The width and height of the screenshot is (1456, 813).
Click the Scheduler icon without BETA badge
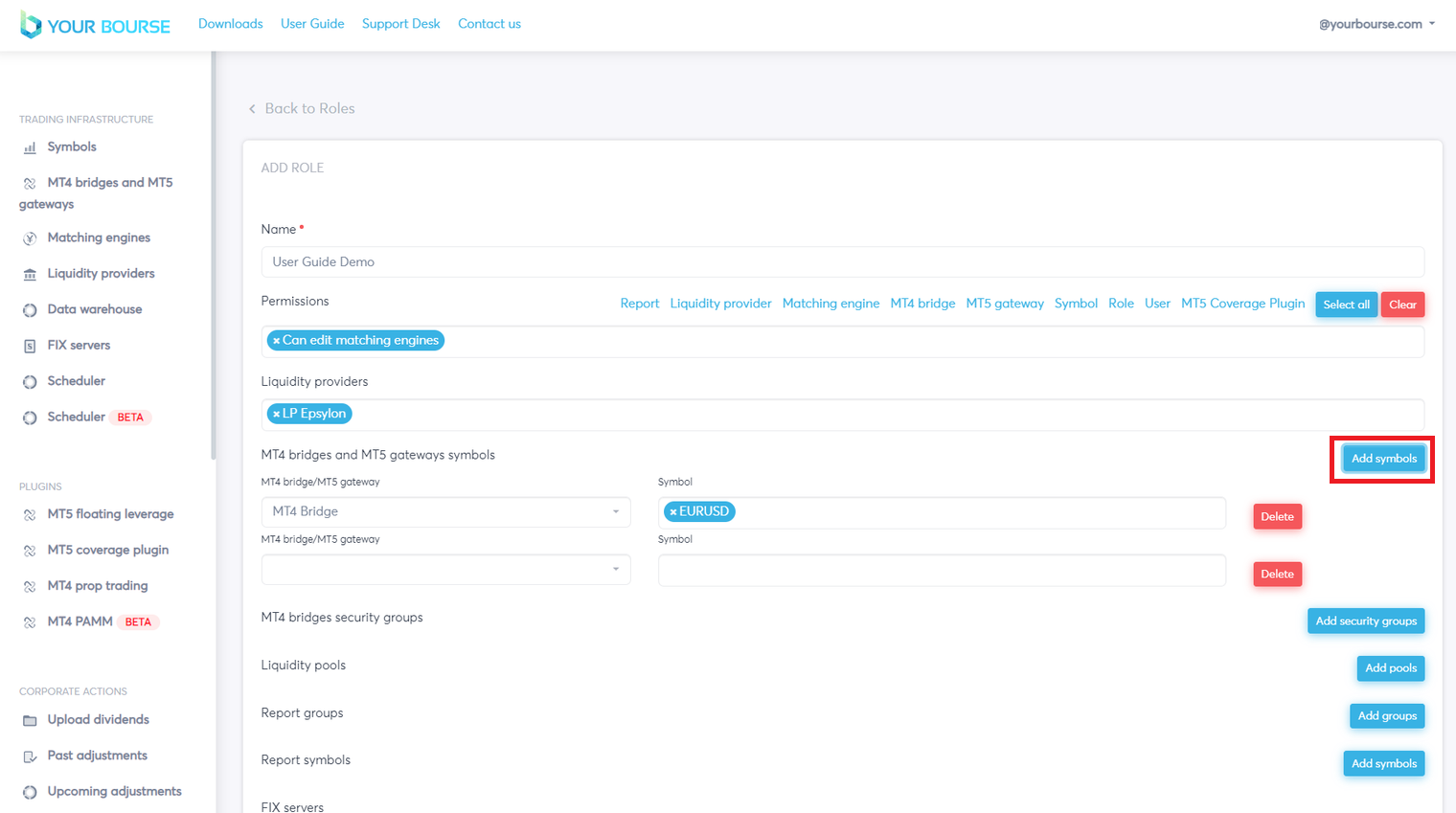click(30, 381)
